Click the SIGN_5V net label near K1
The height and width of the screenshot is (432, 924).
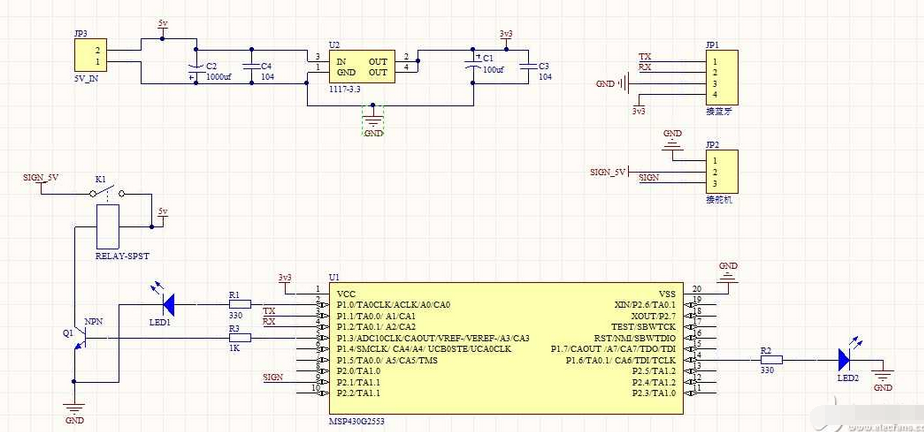tap(41, 177)
